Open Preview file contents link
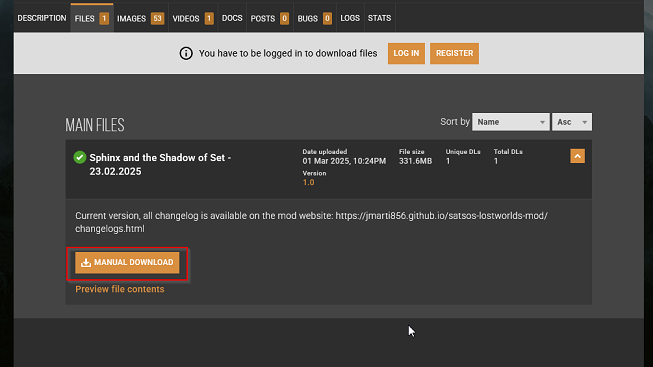The width and height of the screenshot is (653, 367). coord(120,289)
